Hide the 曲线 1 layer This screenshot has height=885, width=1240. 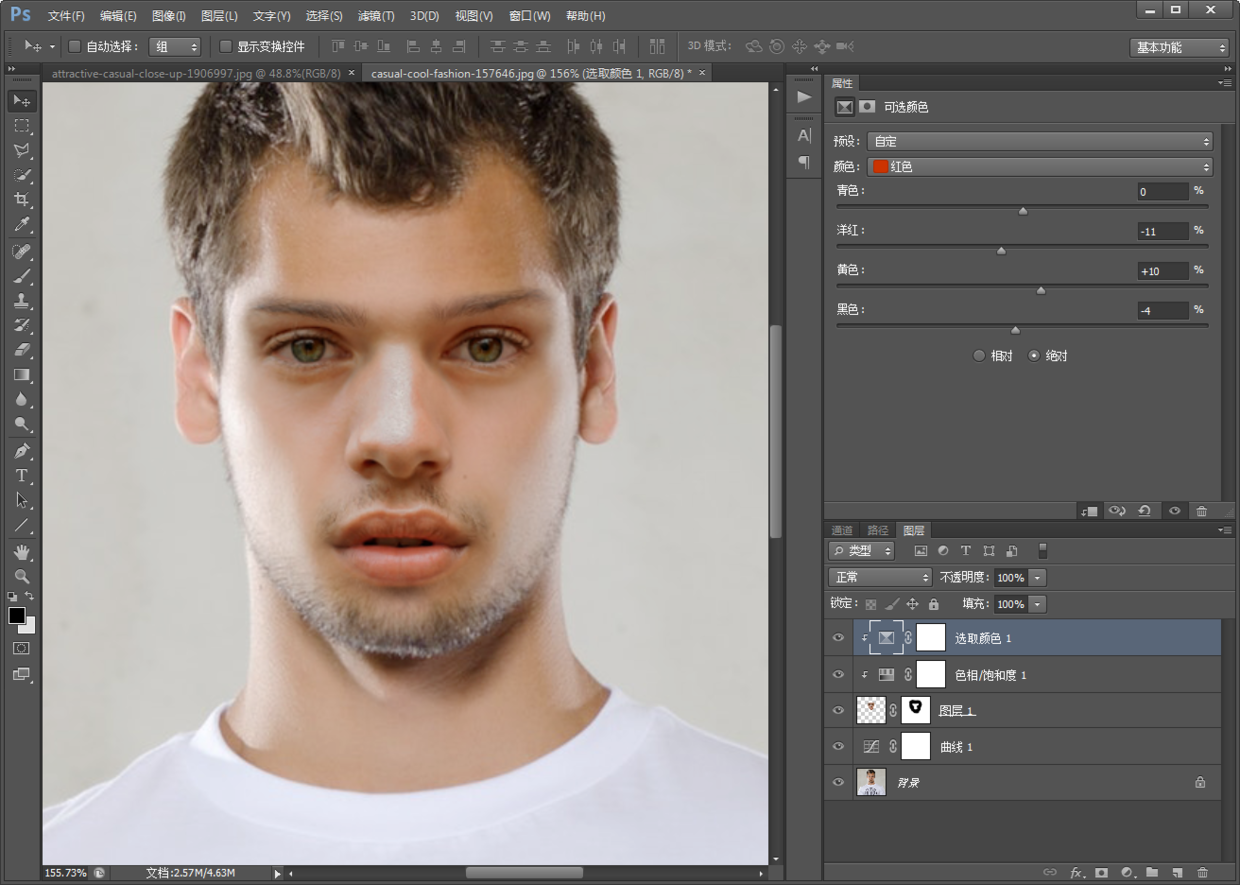pyautogui.click(x=838, y=747)
